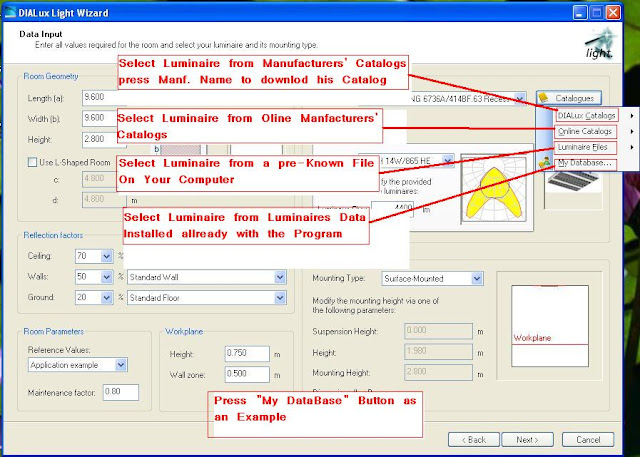Click the Workplane preview diagram
Image resolution: width=640 pixels, height=457 pixels.
coord(549,326)
